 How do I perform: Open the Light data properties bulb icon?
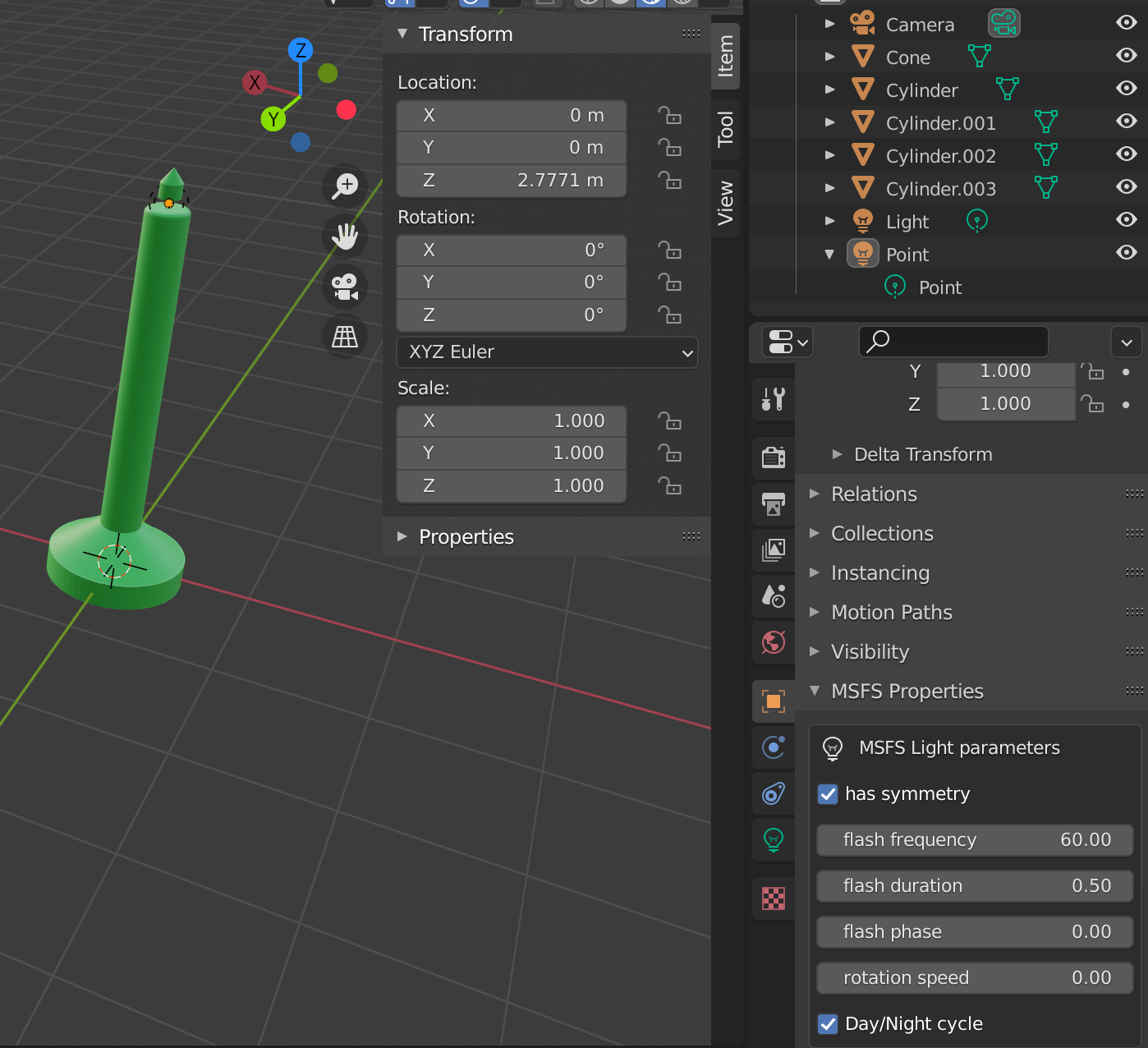[x=774, y=839]
